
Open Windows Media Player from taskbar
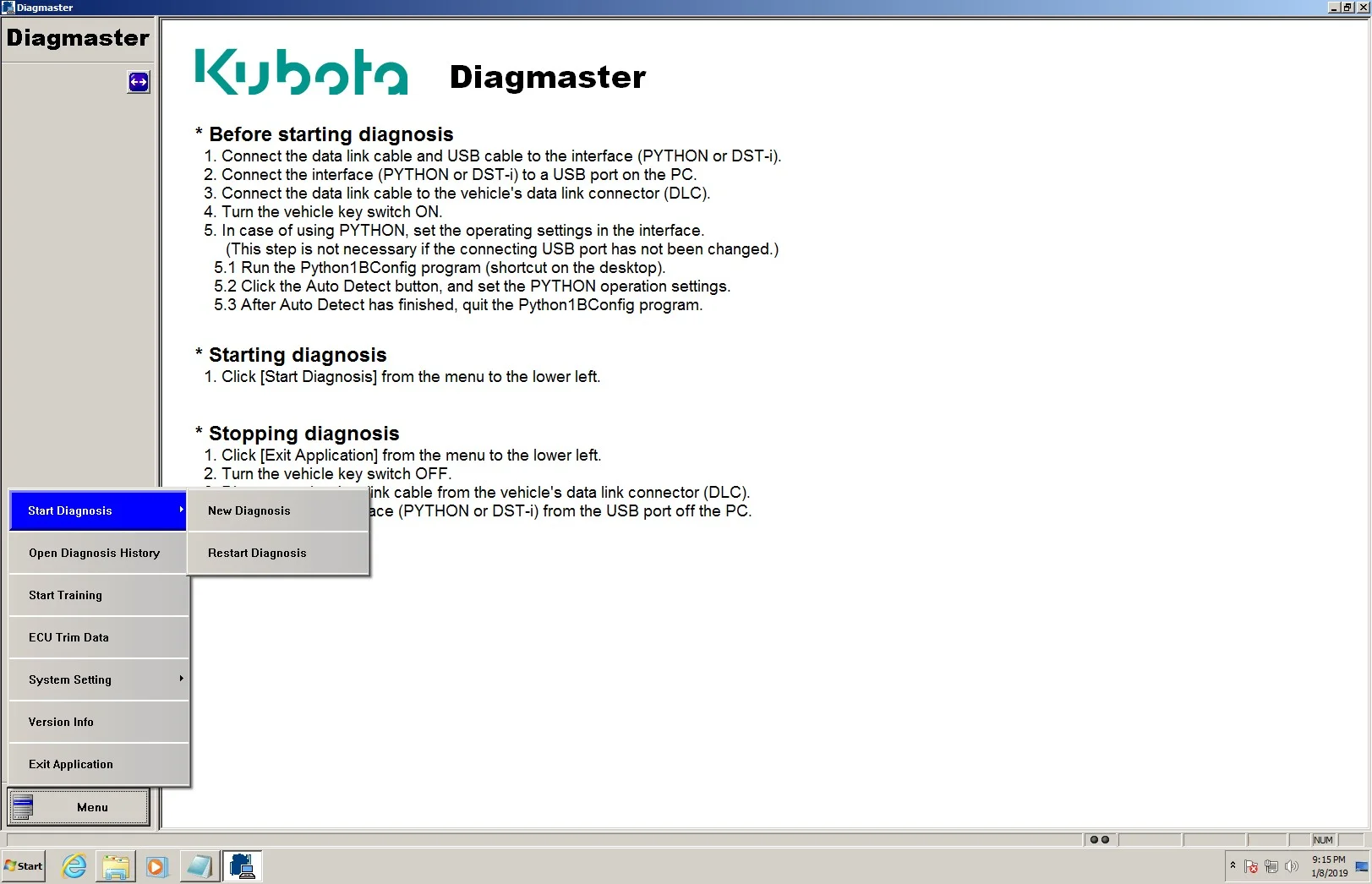tap(157, 866)
